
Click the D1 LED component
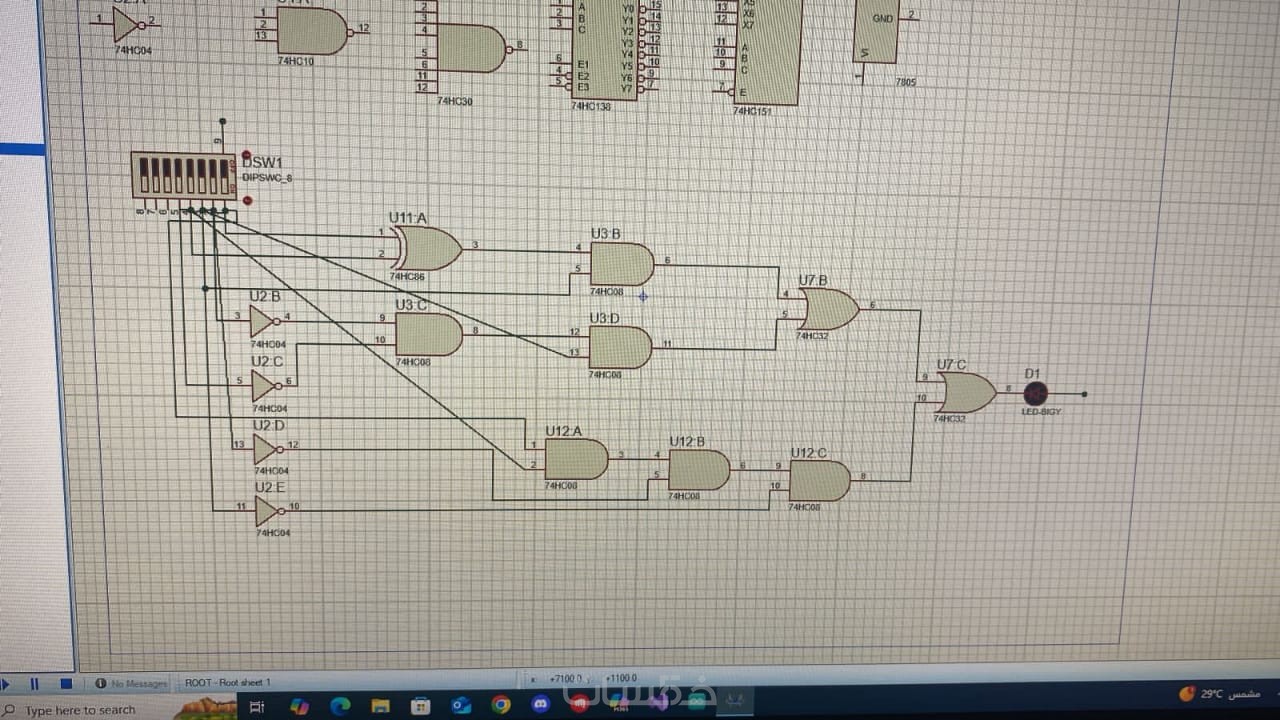coord(1035,394)
